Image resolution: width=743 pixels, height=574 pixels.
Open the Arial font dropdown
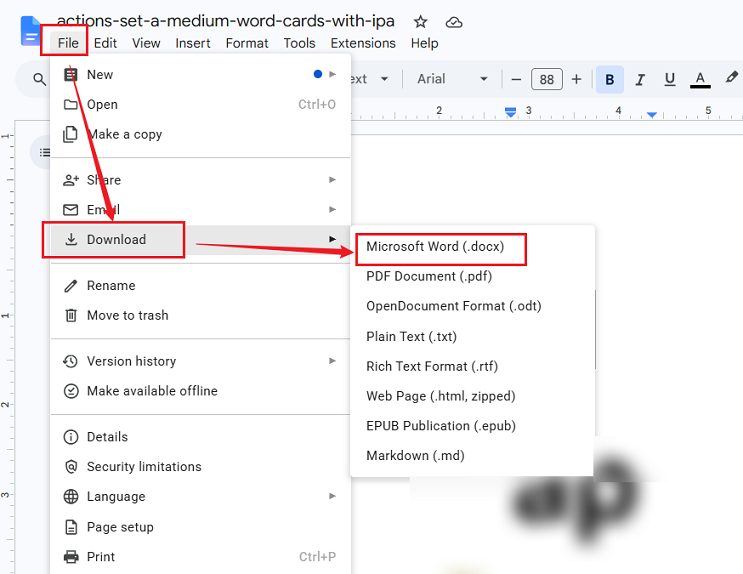click(x=452, y=79)
